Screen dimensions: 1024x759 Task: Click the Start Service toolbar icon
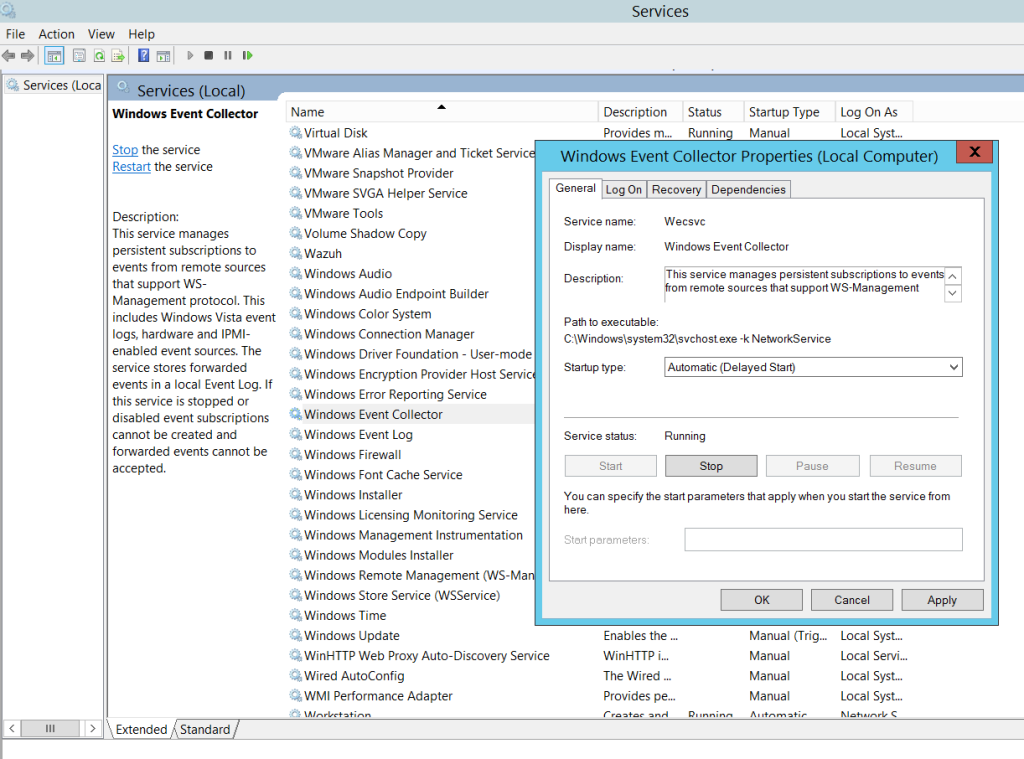[x=190, y=55]
